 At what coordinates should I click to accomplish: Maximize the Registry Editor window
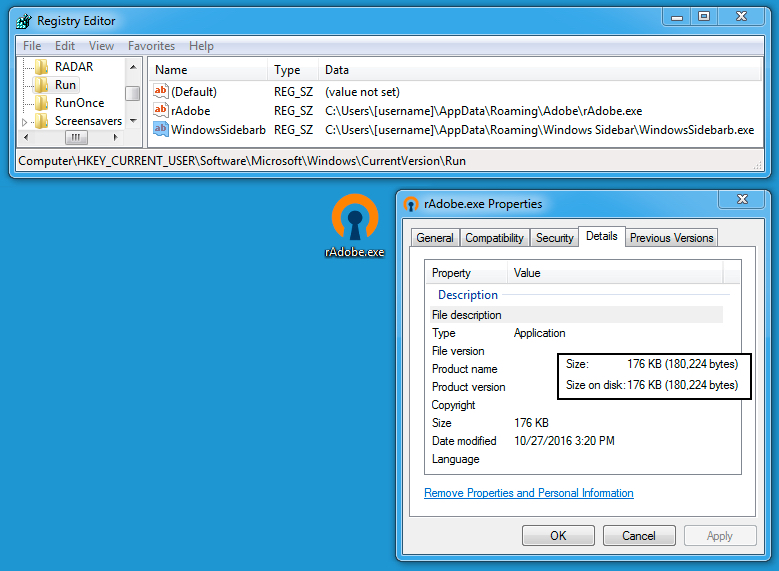pyautogui.click(x=704, y=16)
